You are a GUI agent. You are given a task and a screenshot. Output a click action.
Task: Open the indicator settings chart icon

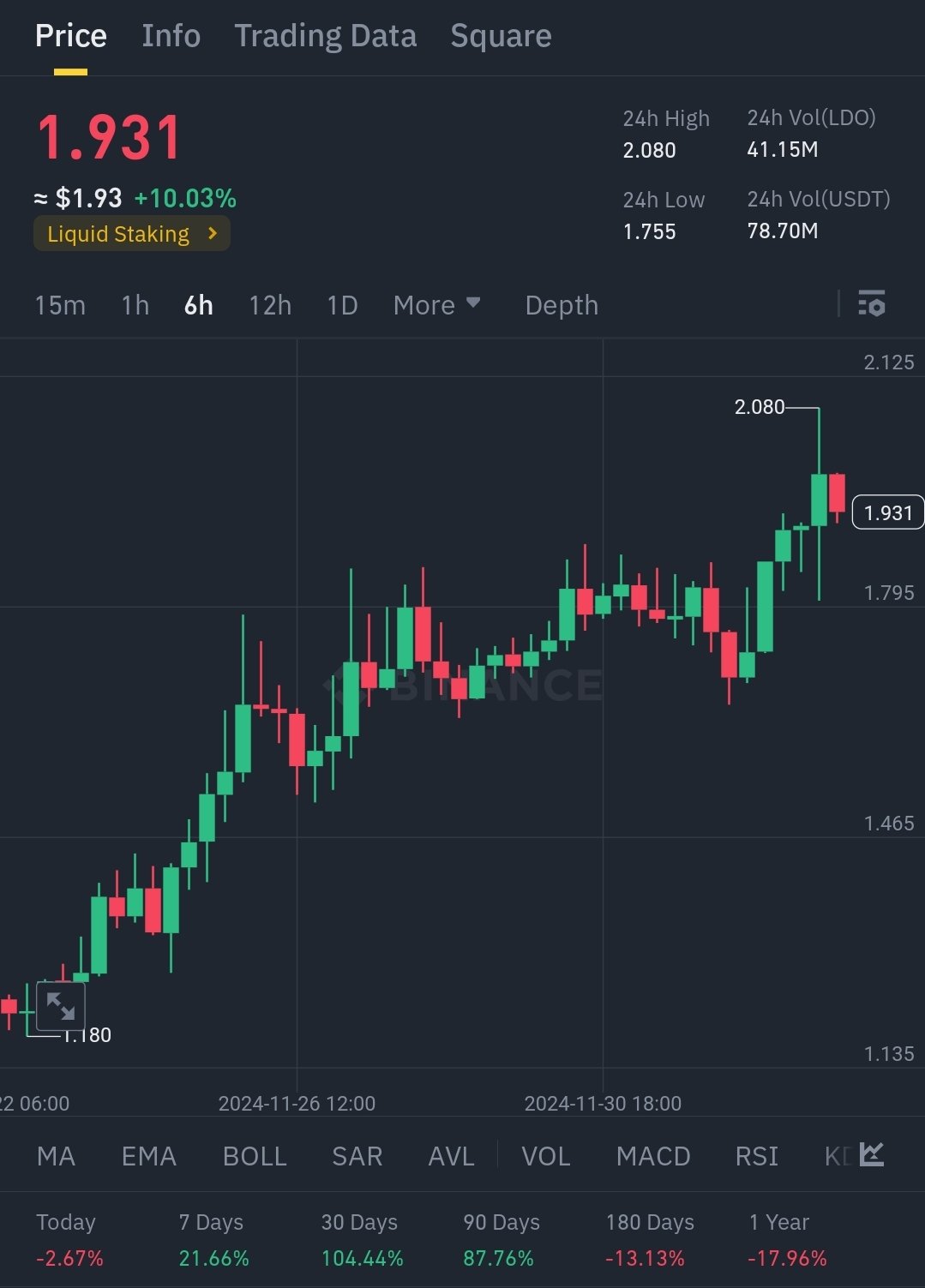click(x=871, y=1155)
